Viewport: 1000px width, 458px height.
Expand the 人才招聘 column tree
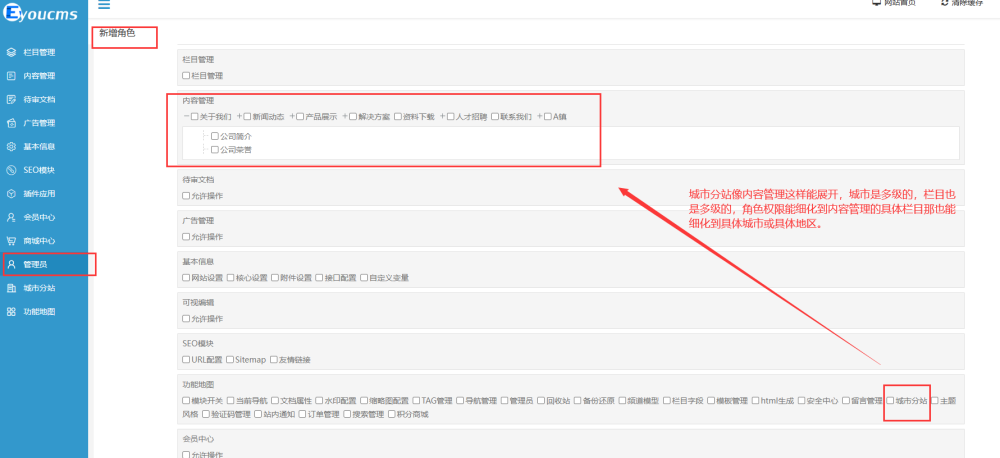(442, 117)
